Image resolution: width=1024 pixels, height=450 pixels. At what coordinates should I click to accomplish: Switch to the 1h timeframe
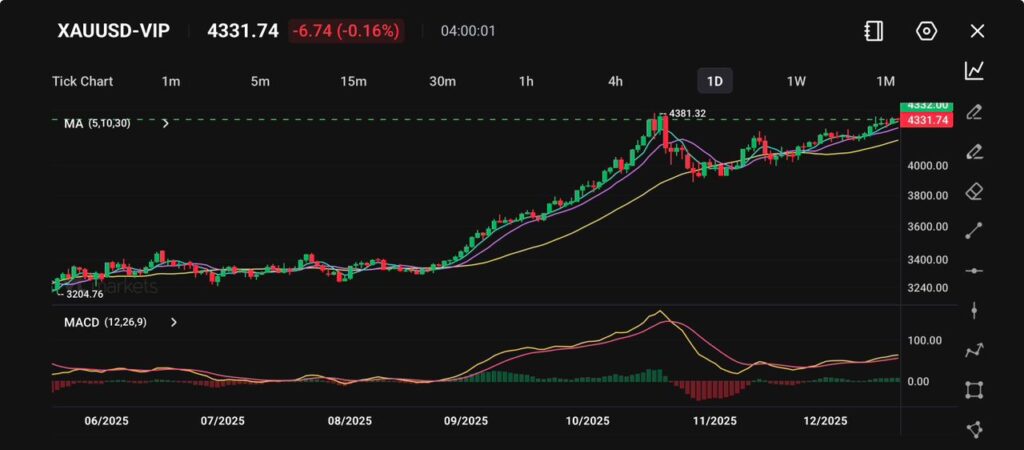tap(526, 81)
